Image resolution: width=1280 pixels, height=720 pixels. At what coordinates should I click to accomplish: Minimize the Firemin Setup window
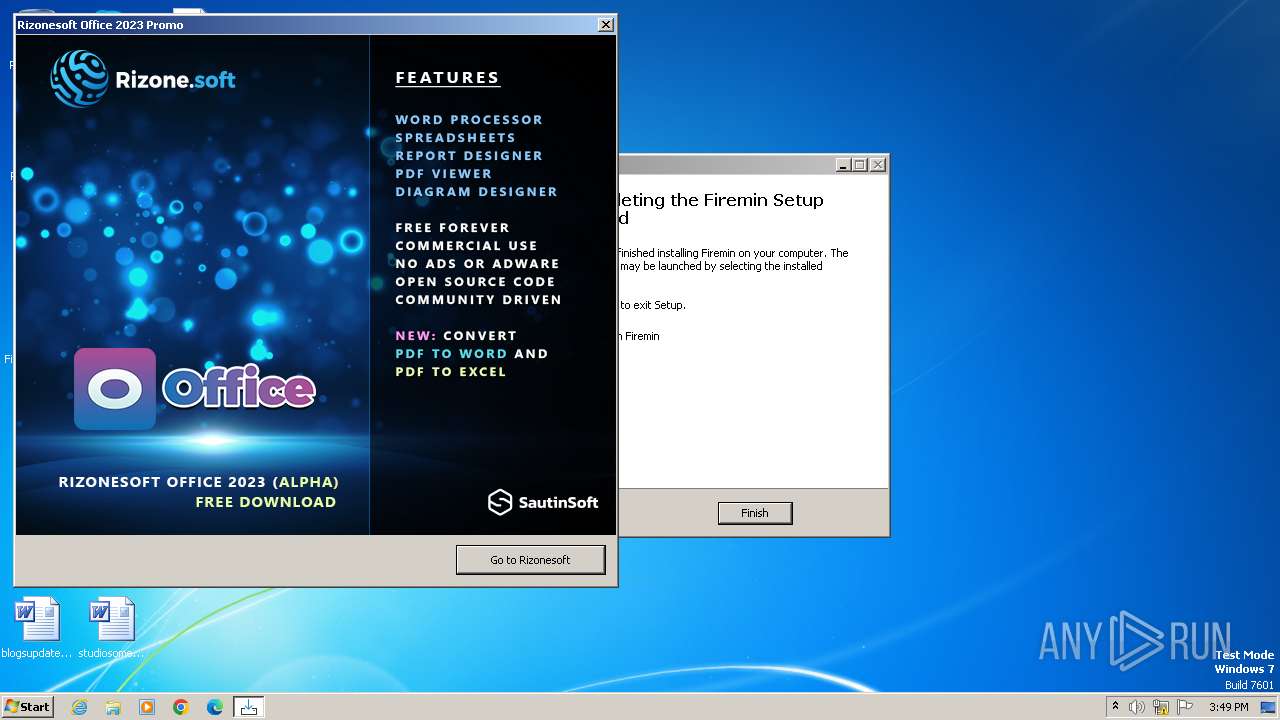point(843,165)
